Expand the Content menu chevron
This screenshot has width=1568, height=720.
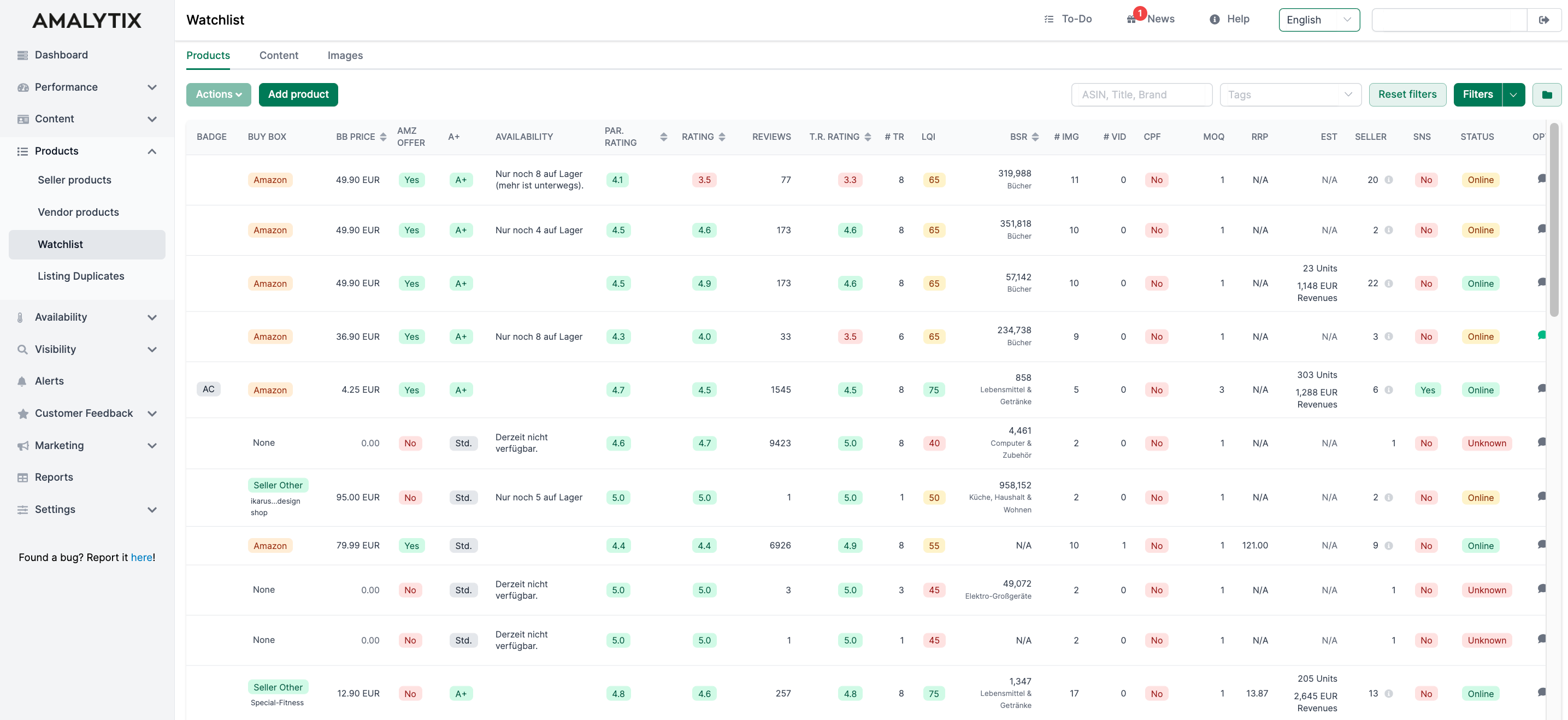[x=152, y=119]
